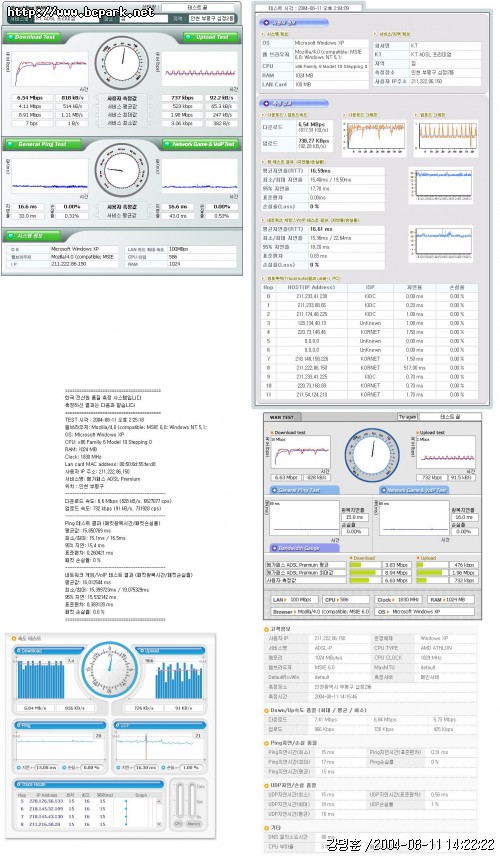Click the blue bar-chart upload graph
Viewport: 500px width, 857px height.
[179, 678]
